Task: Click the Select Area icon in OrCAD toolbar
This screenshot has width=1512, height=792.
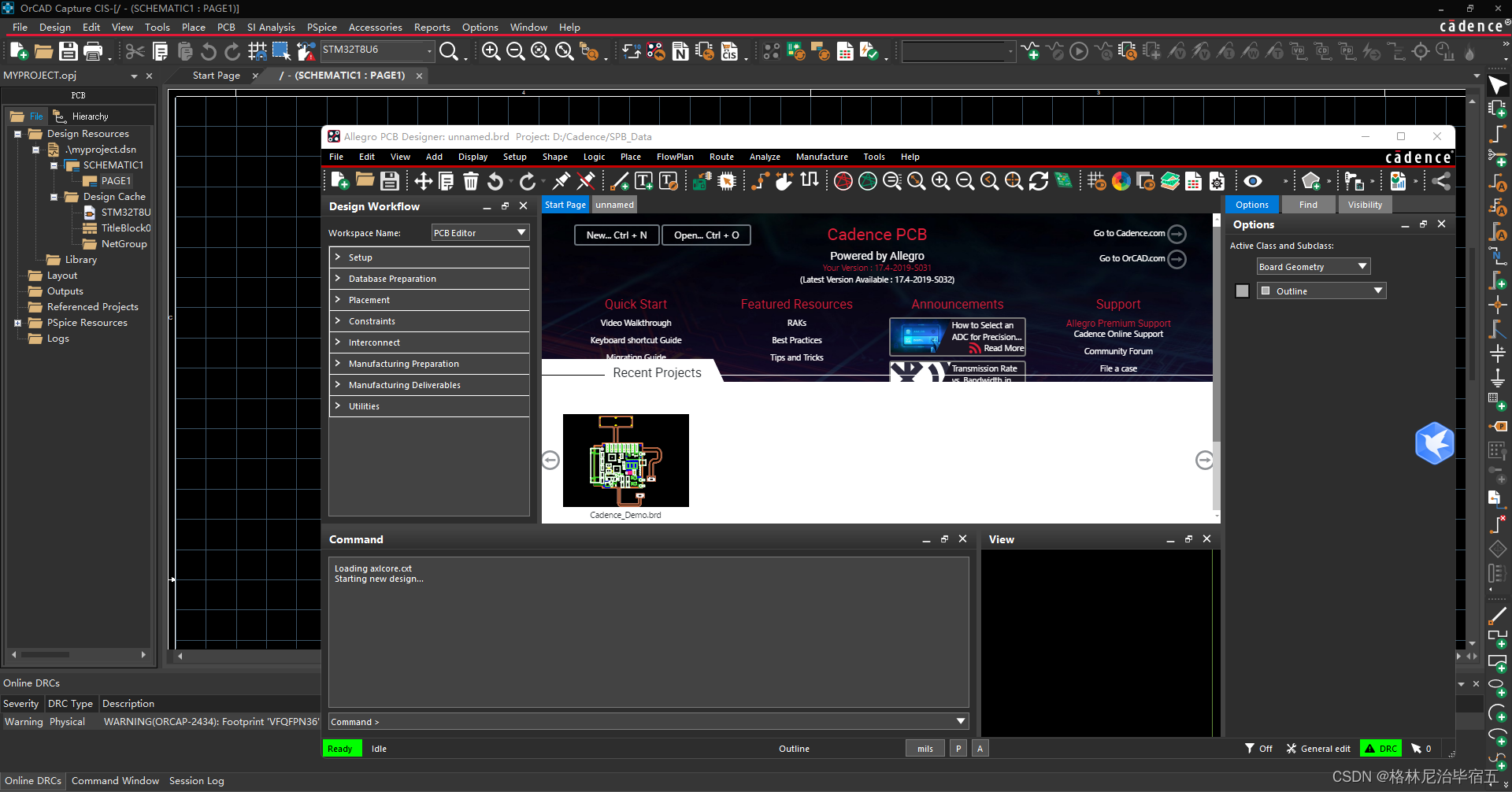Action: coord(281,52)
